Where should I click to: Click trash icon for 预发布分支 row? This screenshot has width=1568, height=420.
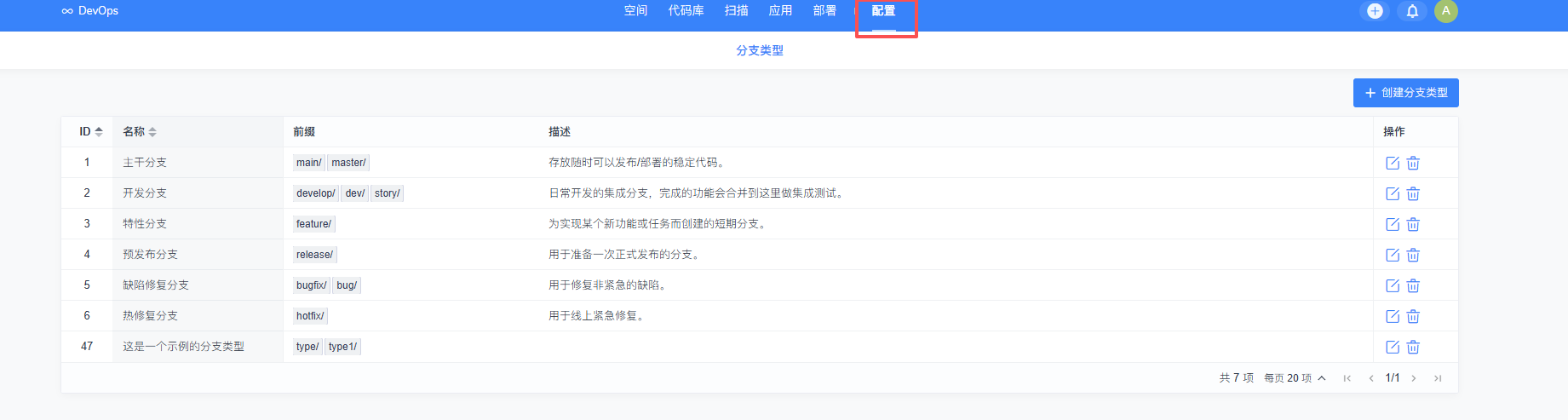(x=1413, y=255)
